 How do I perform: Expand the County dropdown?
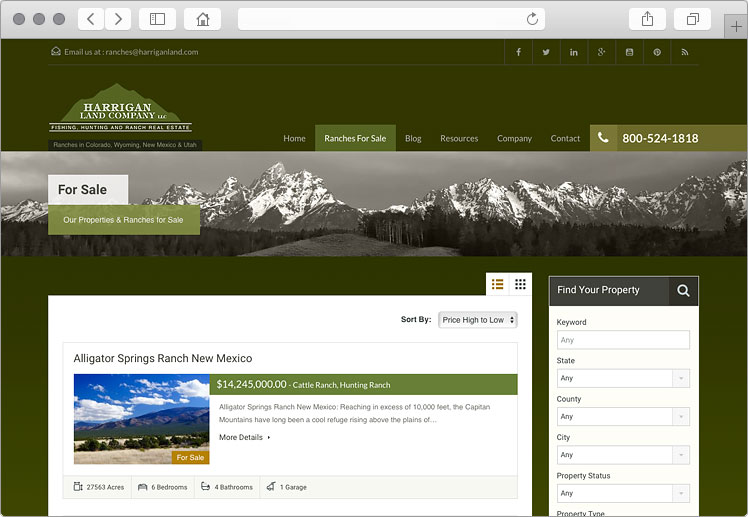[623, 416]
